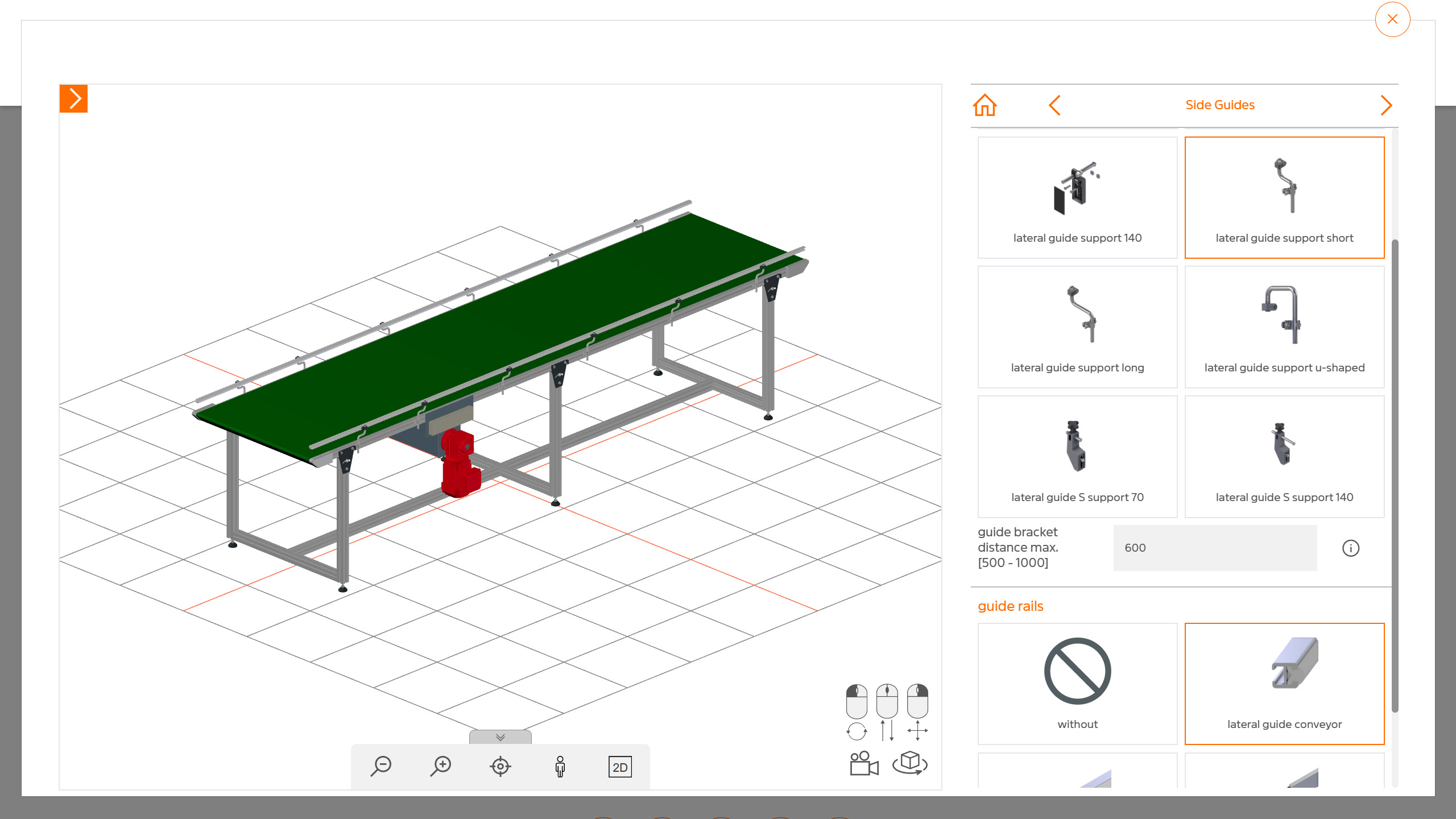This screenshot has height=819, width=1456.
Task: Click the person scale reference icon
Action: pyautogui.click(x=560, y=766)
